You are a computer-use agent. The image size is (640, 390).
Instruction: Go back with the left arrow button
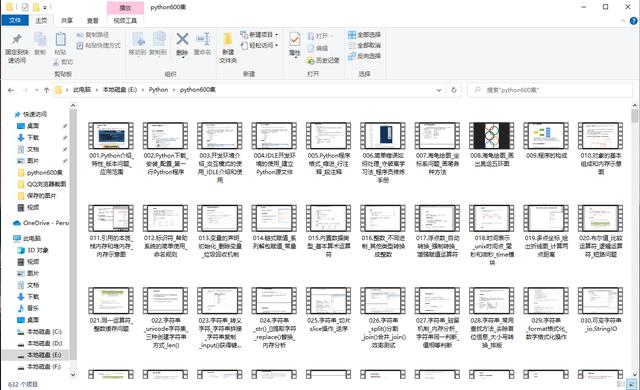click(11, 90)
